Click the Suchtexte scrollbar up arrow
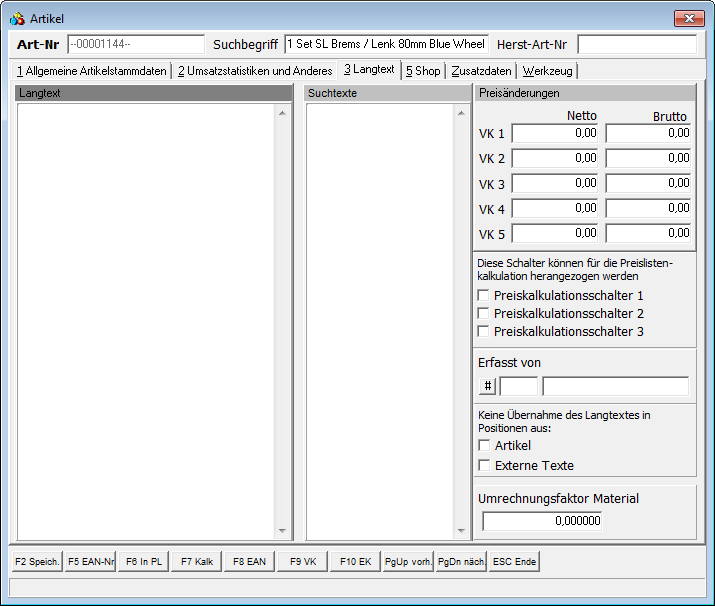The height and width of the screenshot is (606, 715). tap(461, 112)
